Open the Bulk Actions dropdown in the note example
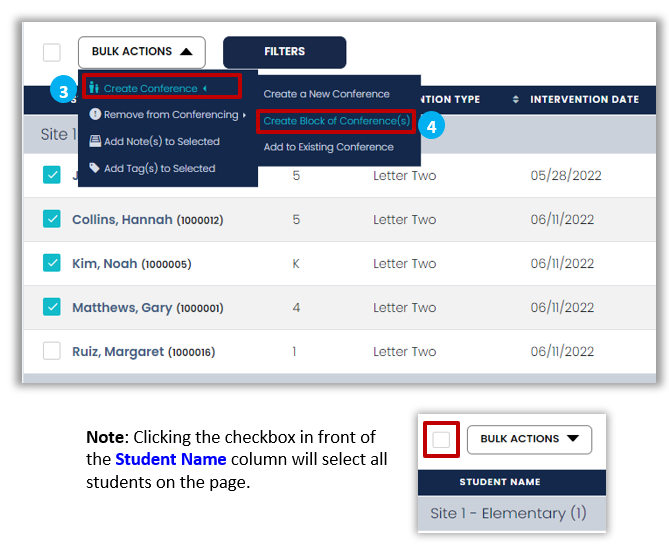669x548 pixels. (x=529, y=439)
